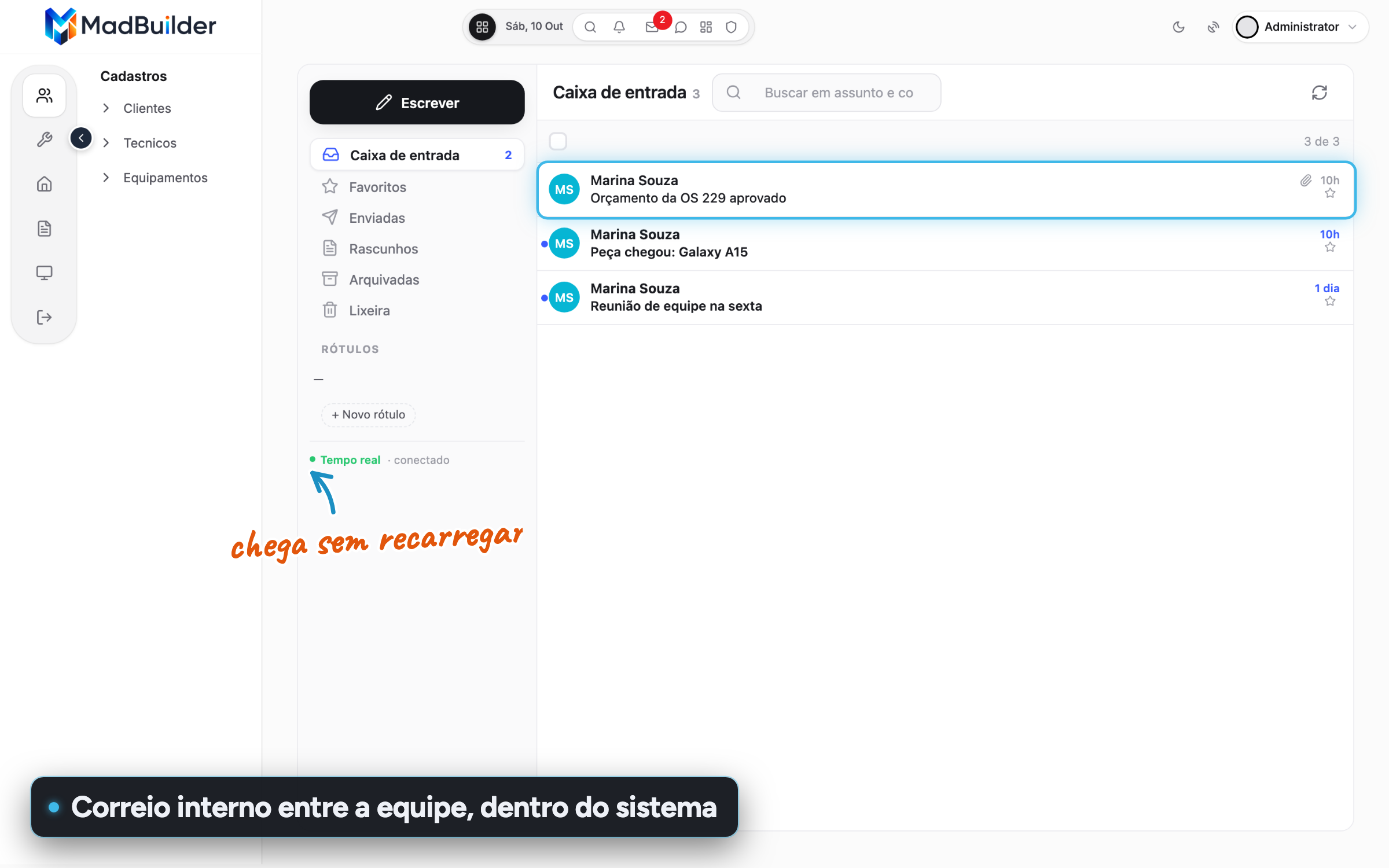Open the Favoritos folder

tap(417, 187)
